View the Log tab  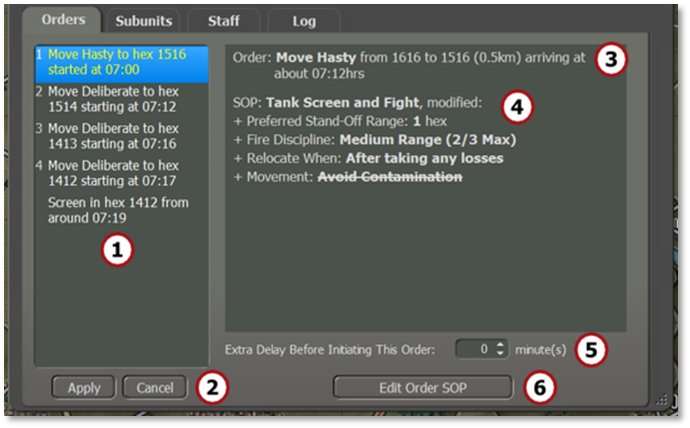click(304, 21)
